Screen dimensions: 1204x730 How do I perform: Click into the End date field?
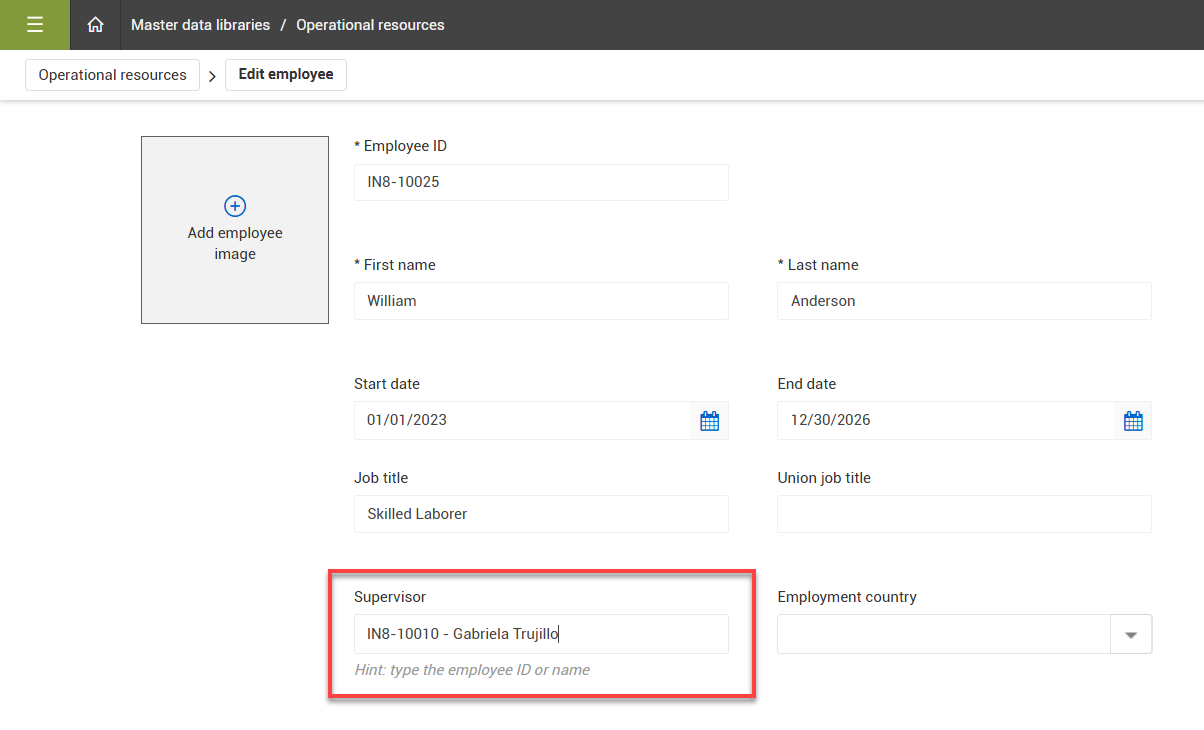[945, 421]
